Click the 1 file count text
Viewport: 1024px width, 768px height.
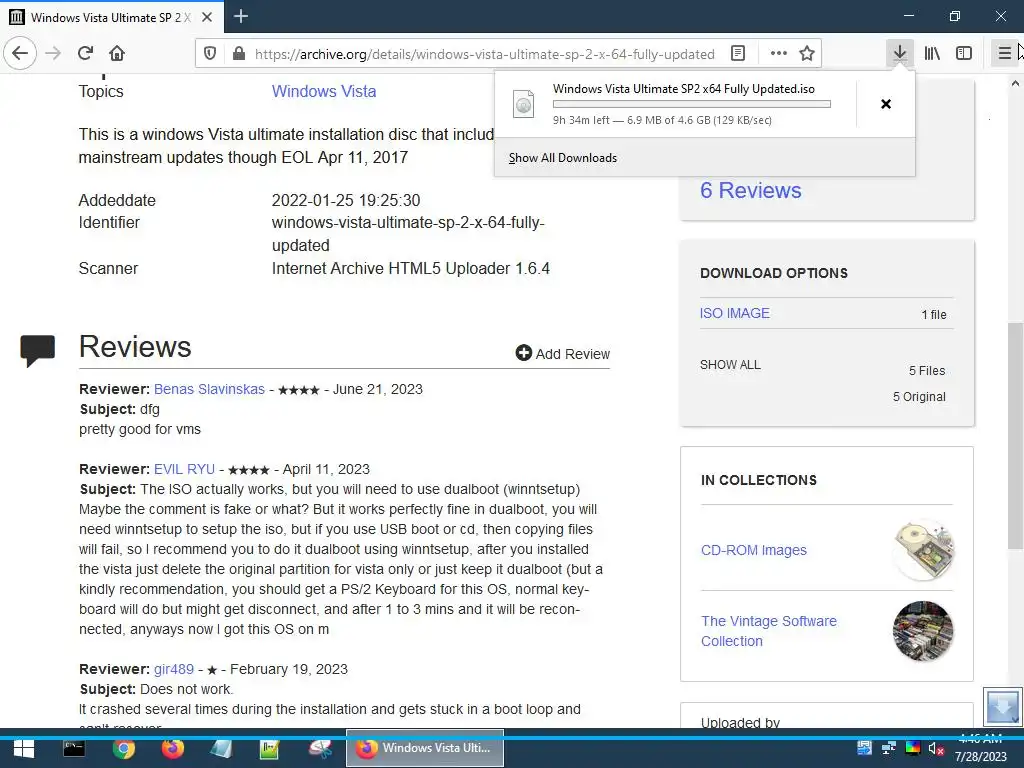pos(934,315)
